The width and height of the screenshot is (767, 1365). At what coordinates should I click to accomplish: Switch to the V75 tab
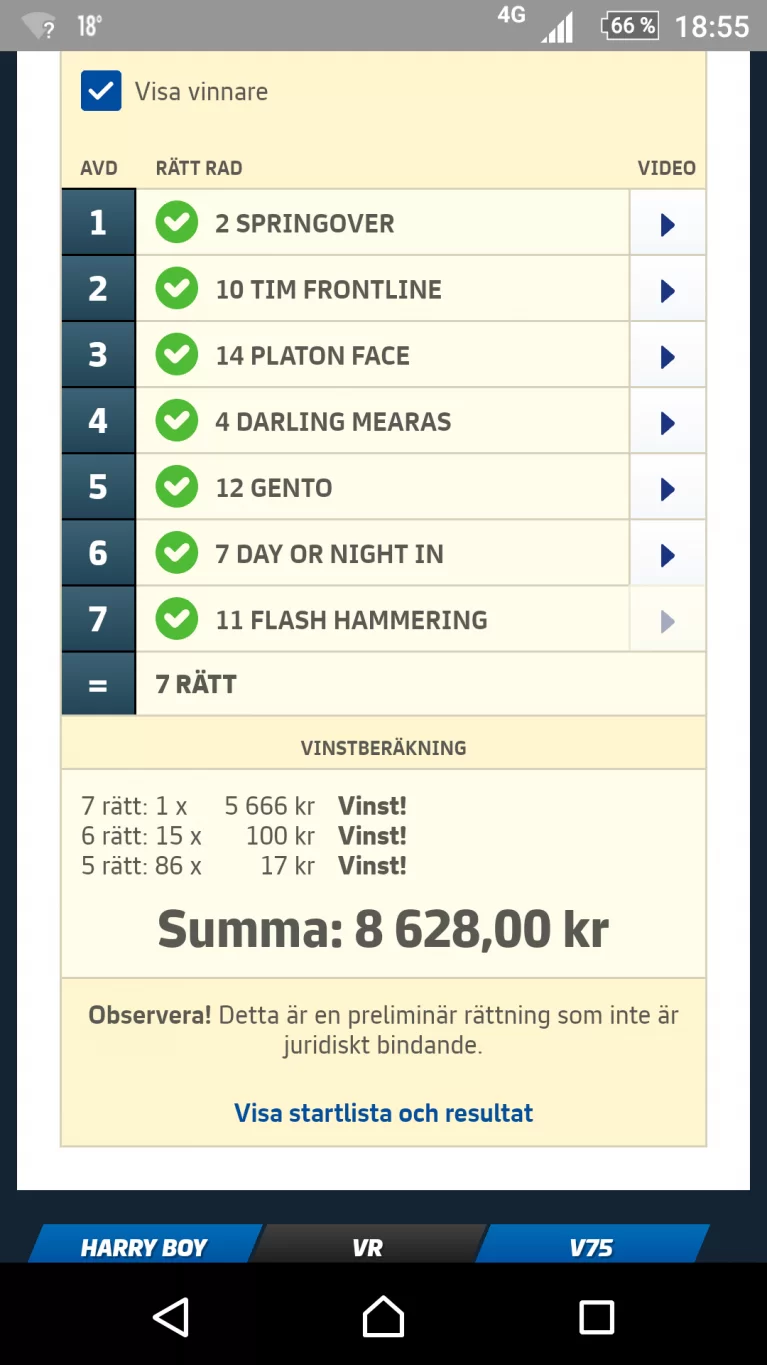[x=590, y=1246]
